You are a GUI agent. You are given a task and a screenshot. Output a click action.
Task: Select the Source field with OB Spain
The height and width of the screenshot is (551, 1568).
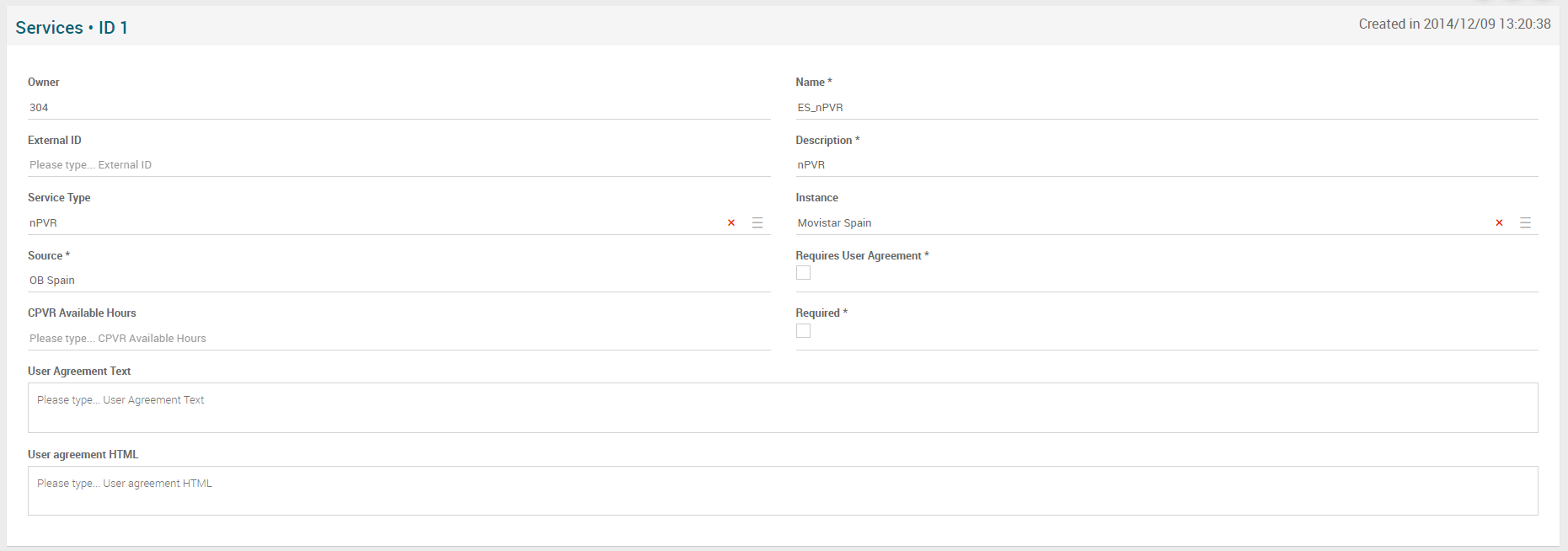398,281
